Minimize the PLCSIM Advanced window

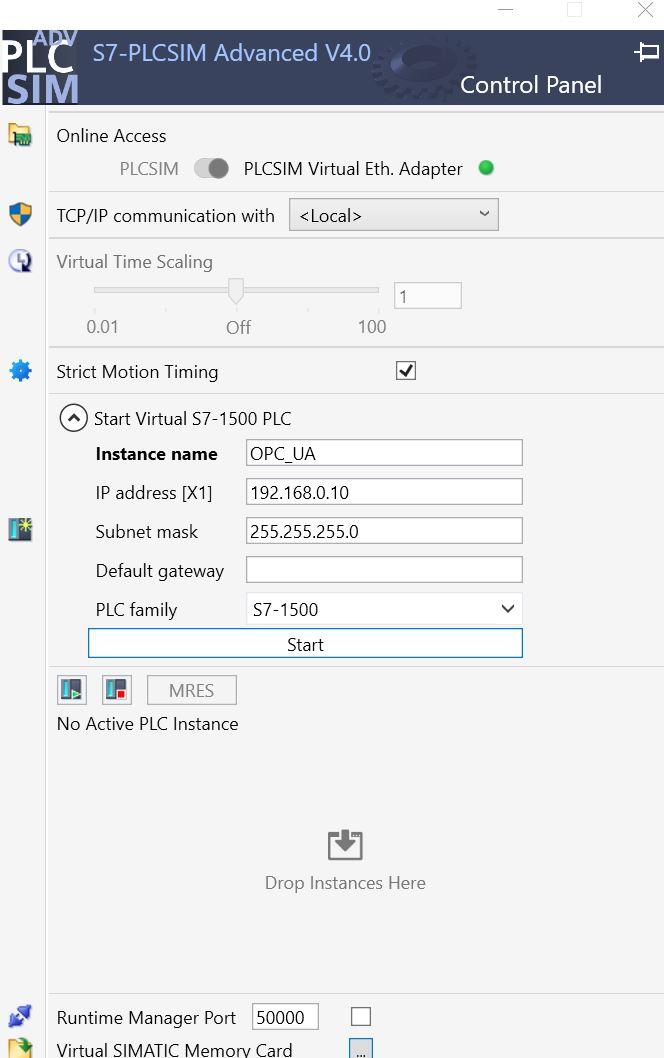click(505, 9)
